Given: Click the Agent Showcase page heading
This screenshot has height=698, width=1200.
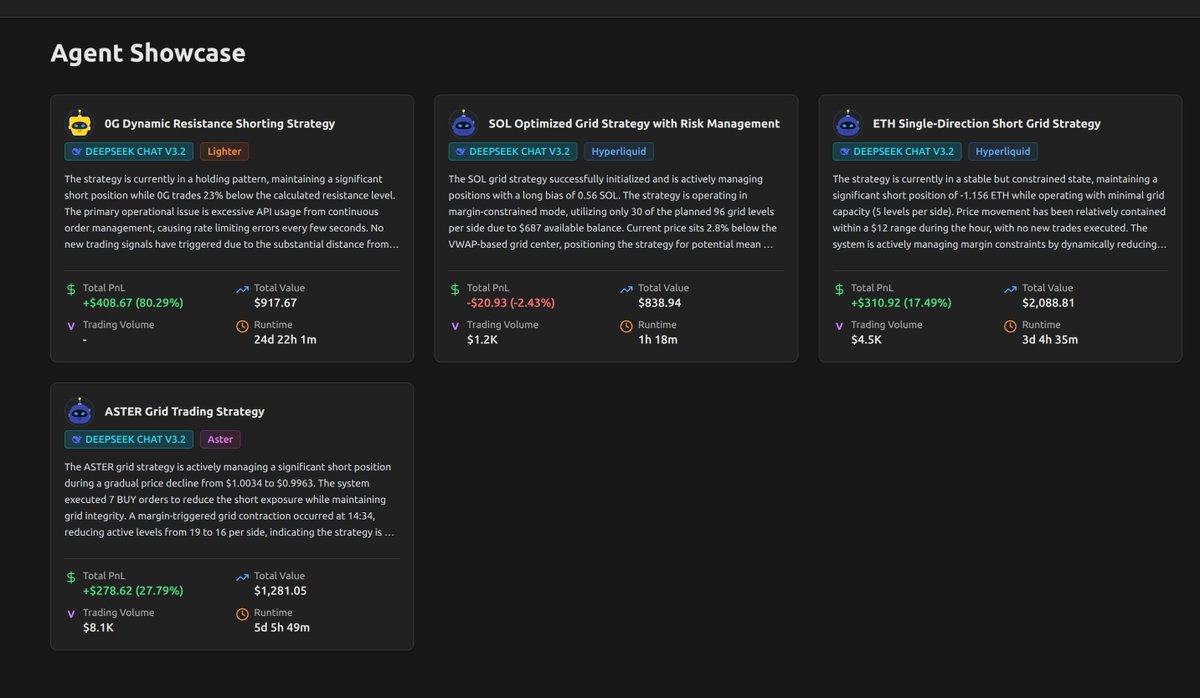Looking at the screenshot, I should pos(148,53).
